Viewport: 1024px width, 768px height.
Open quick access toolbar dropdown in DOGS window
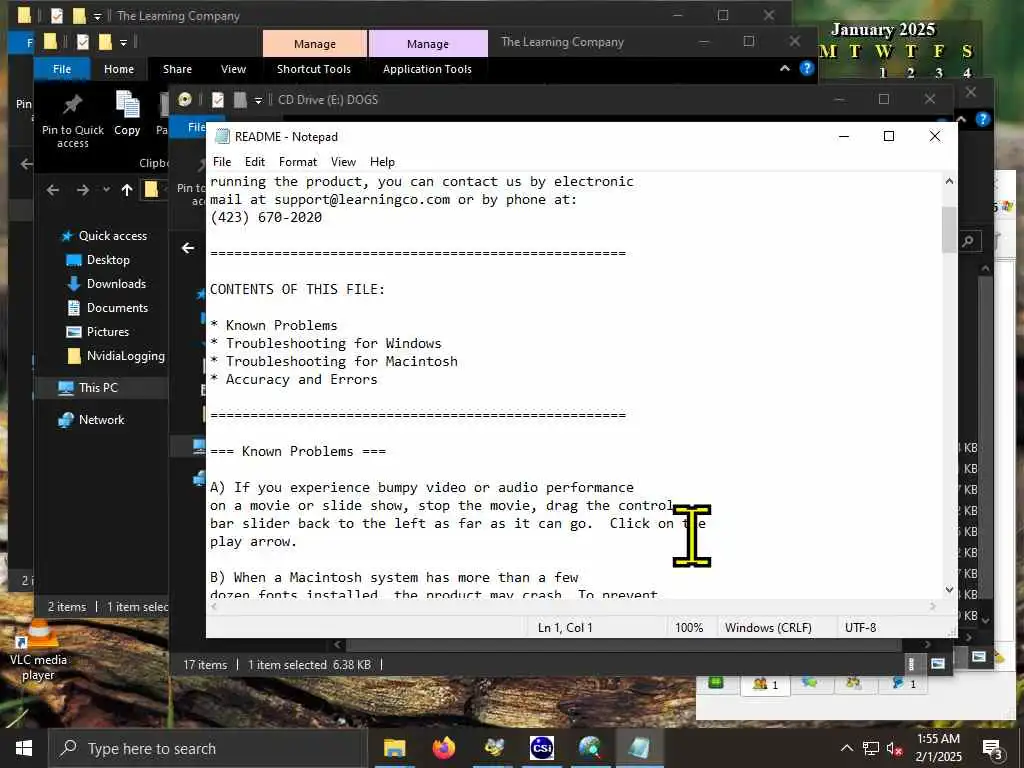click(x=258, y=100)
